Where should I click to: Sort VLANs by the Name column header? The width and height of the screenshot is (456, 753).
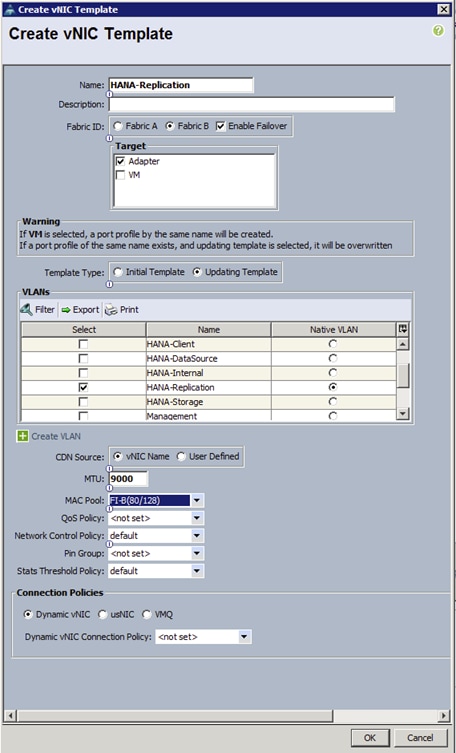(209, 329)
